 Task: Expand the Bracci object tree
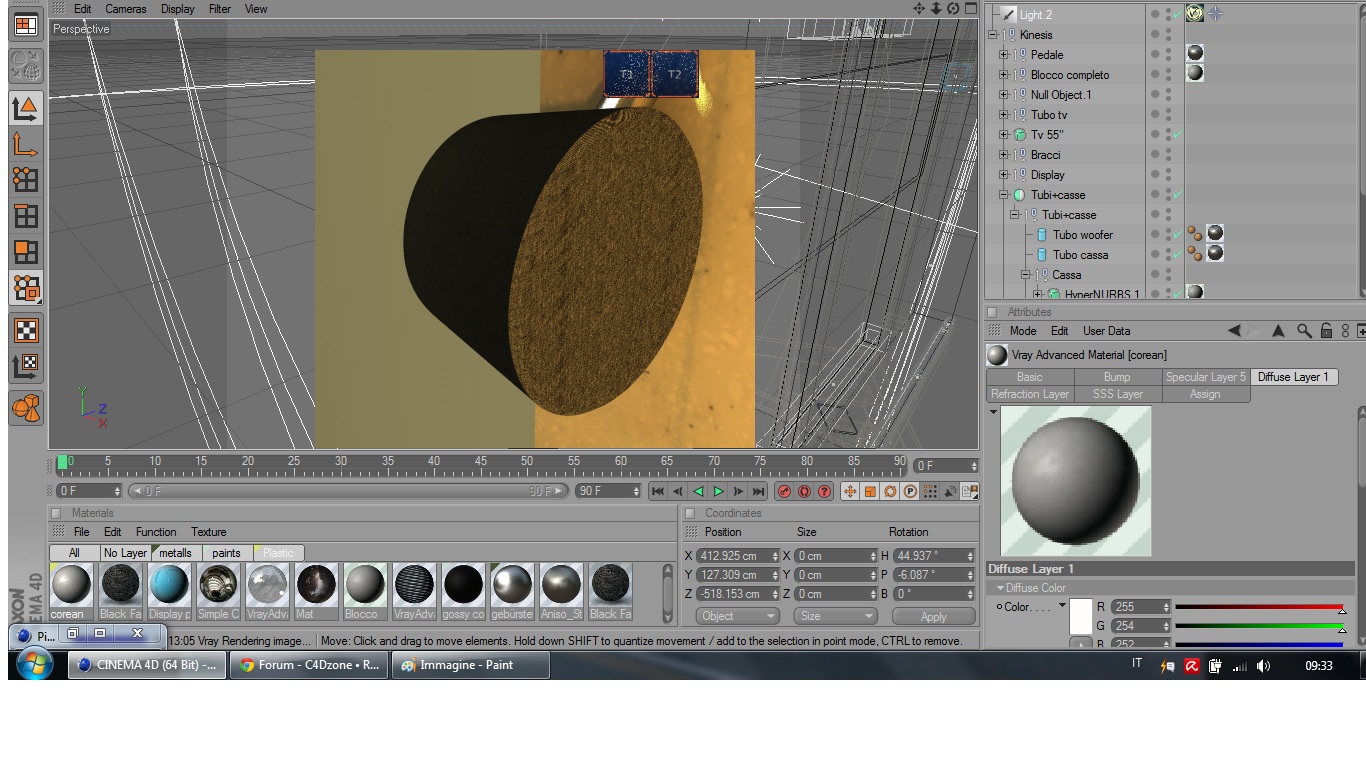[1004, 155]
